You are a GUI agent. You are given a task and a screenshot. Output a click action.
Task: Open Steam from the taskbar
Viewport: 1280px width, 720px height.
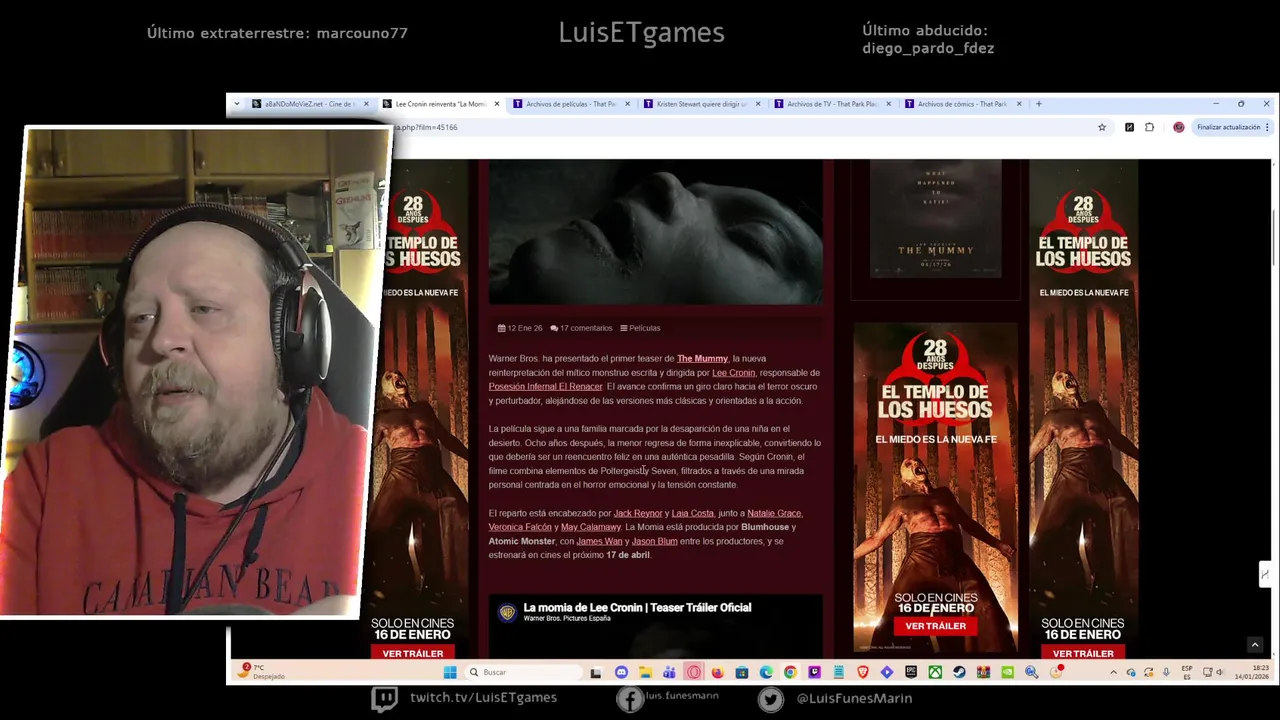(x=959, y=672)
